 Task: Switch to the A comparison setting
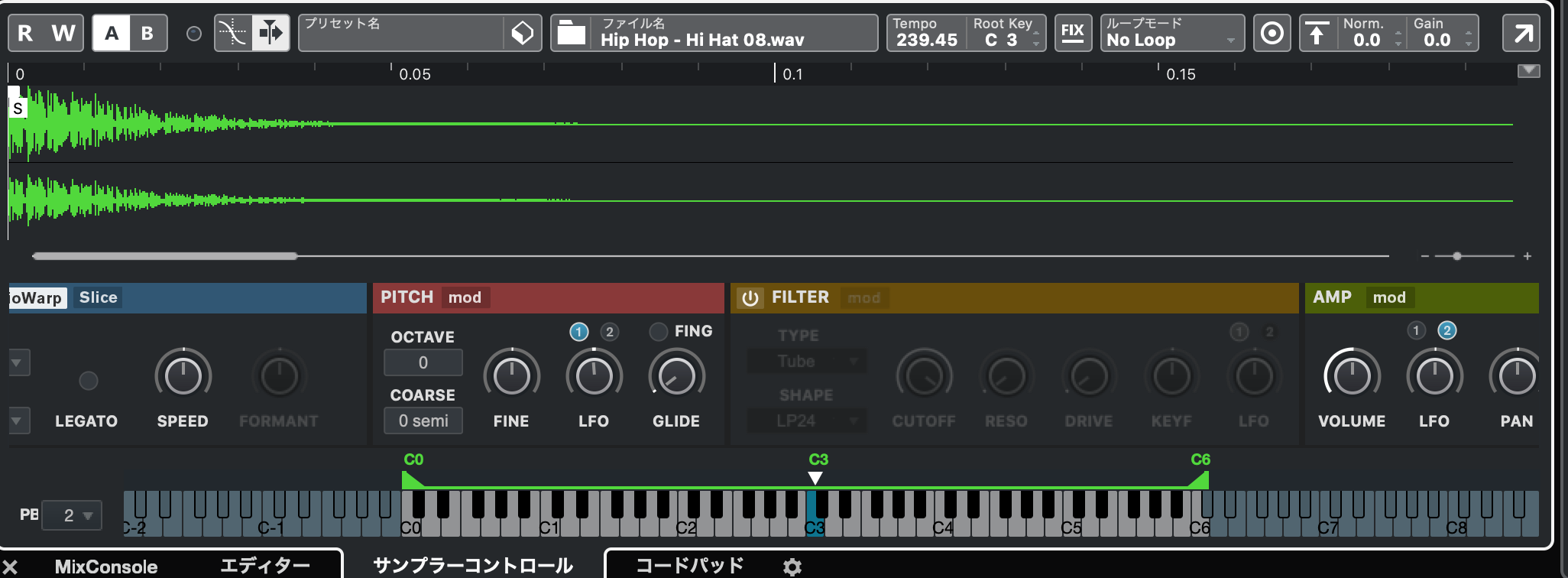pos(112,33)
